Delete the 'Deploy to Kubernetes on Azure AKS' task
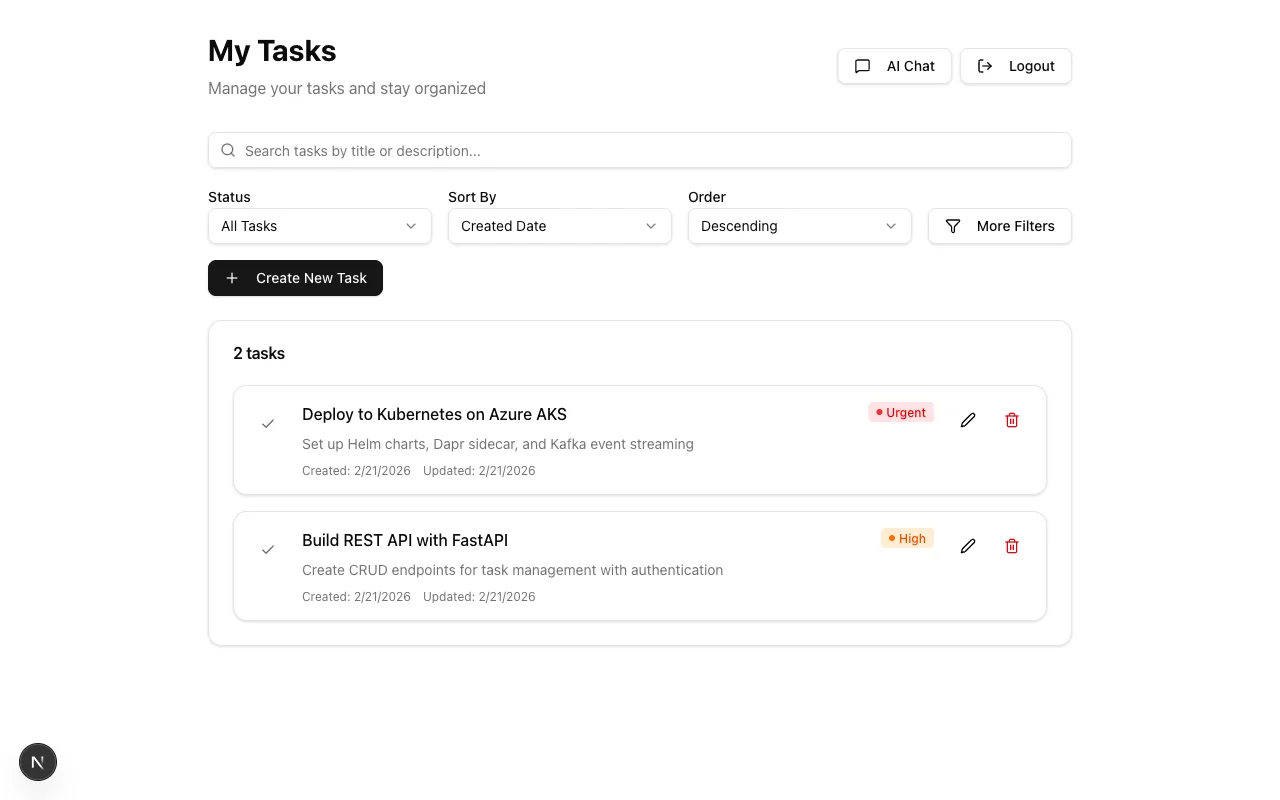 point(1011,419)
